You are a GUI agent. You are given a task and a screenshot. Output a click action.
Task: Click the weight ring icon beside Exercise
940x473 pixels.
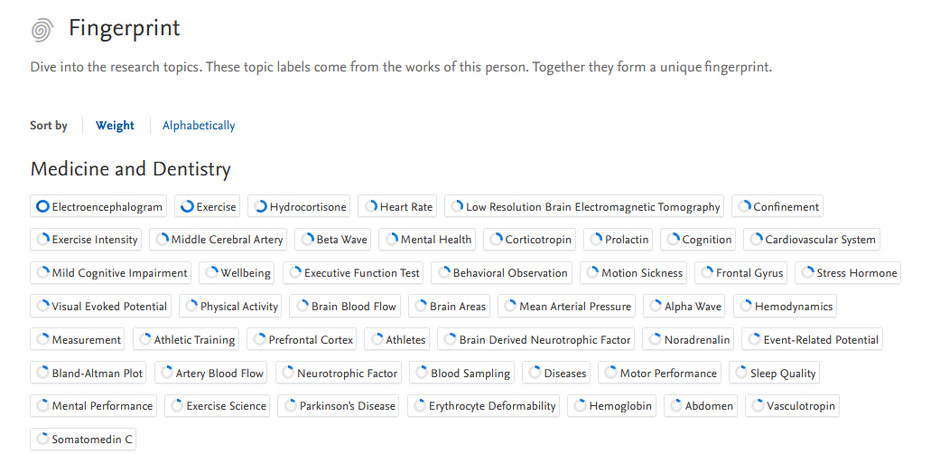(187, 206)
